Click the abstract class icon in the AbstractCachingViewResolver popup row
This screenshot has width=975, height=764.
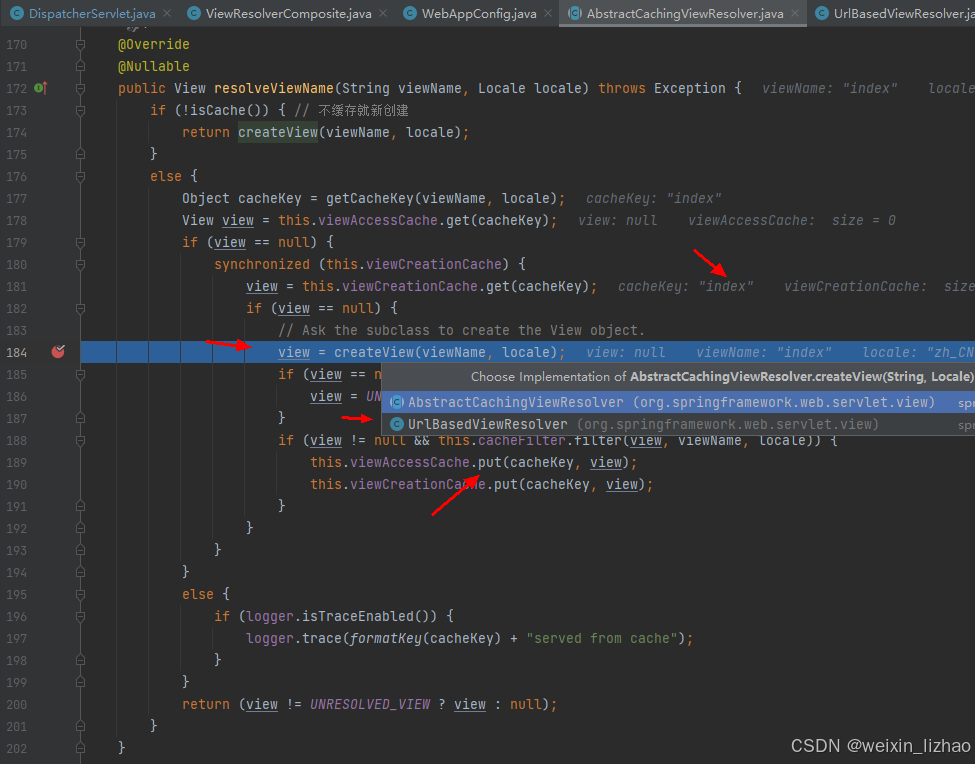tap(397, 402)
